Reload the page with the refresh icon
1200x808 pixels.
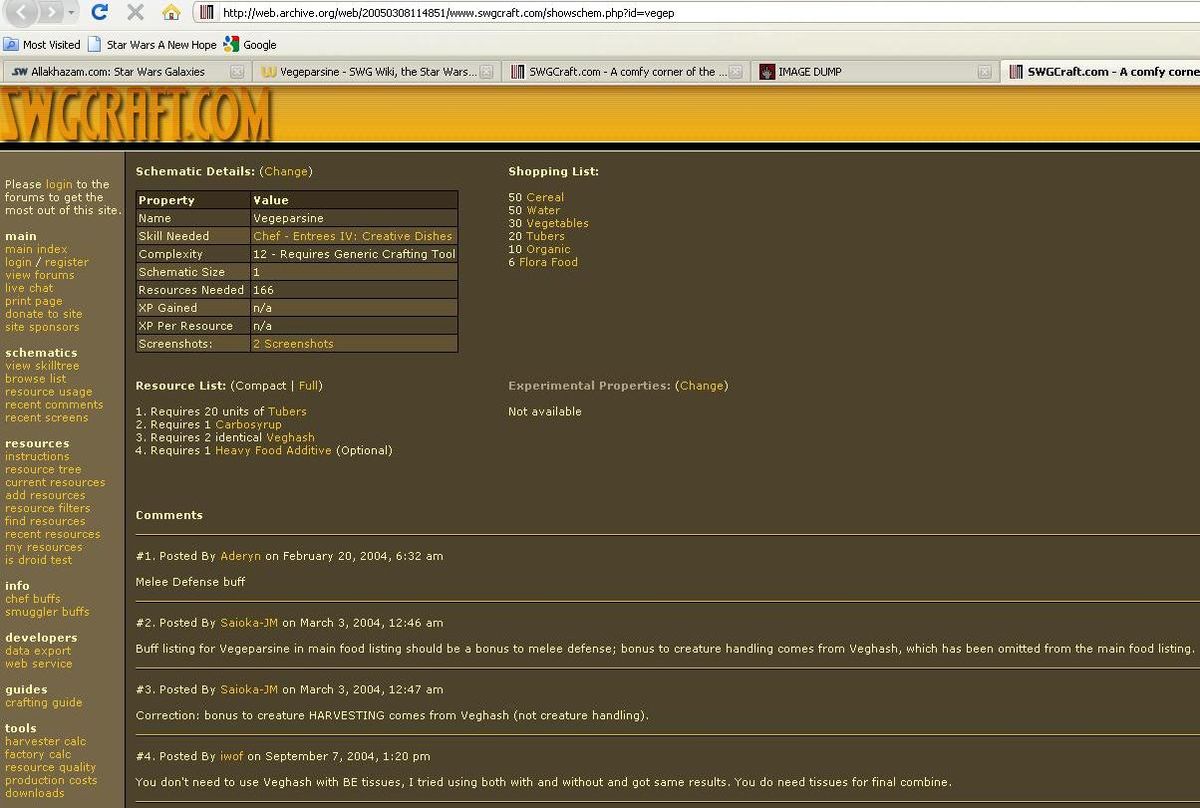(99, 13)
